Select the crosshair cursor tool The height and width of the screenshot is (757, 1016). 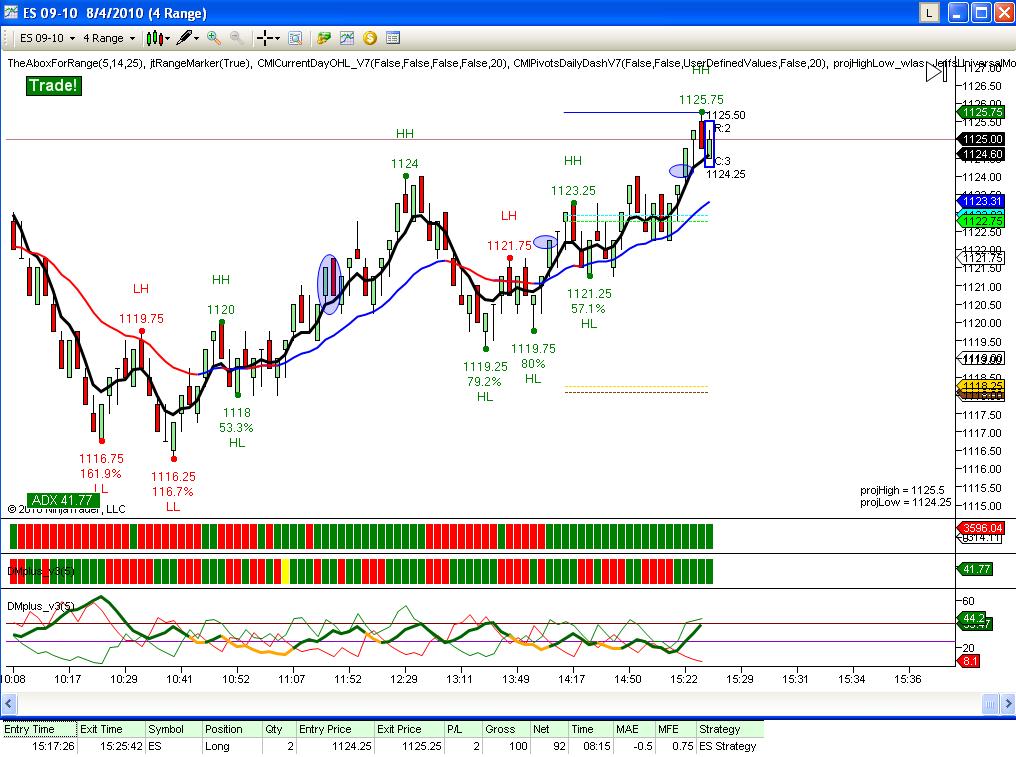point(264,38)
